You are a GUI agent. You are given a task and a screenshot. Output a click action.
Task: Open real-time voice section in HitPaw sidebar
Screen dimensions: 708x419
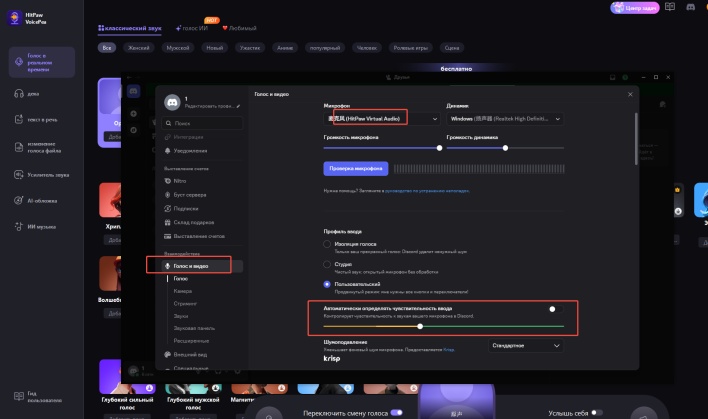pos(42,62)
